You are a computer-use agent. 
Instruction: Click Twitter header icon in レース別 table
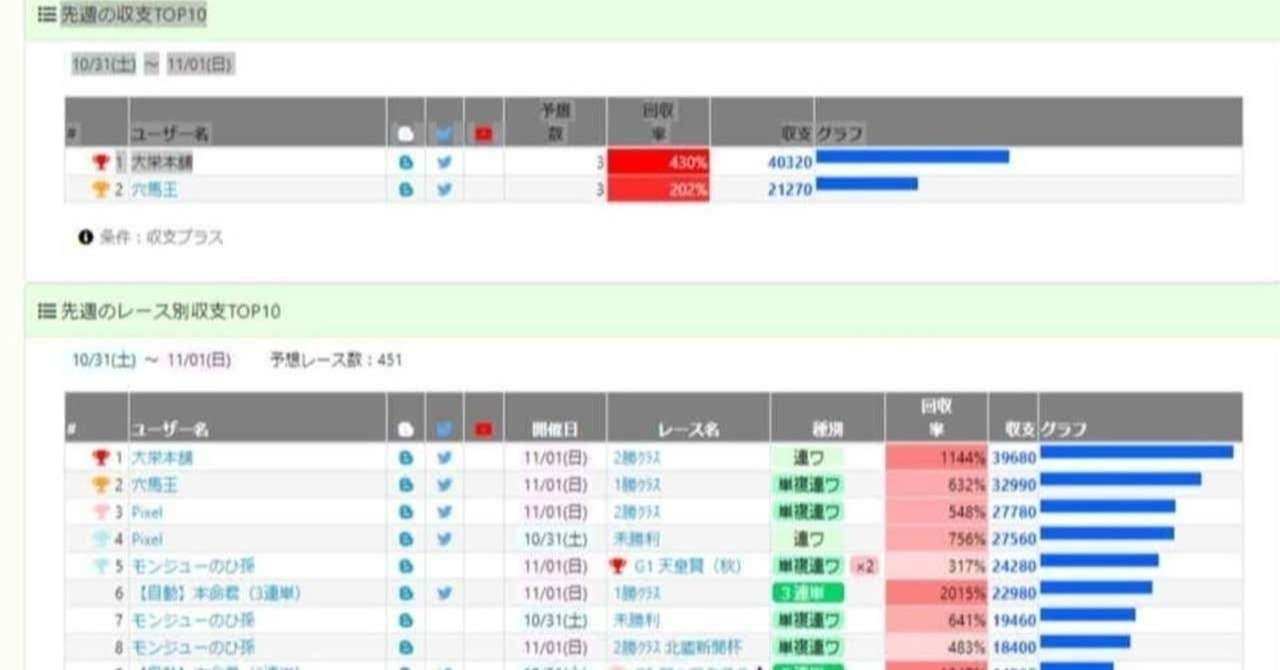tap(445, 429)
